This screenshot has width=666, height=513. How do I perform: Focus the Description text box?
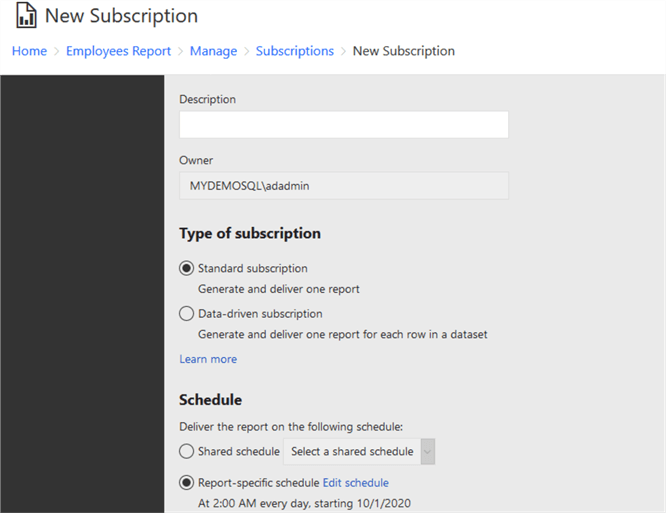click(x=343, y=125)
